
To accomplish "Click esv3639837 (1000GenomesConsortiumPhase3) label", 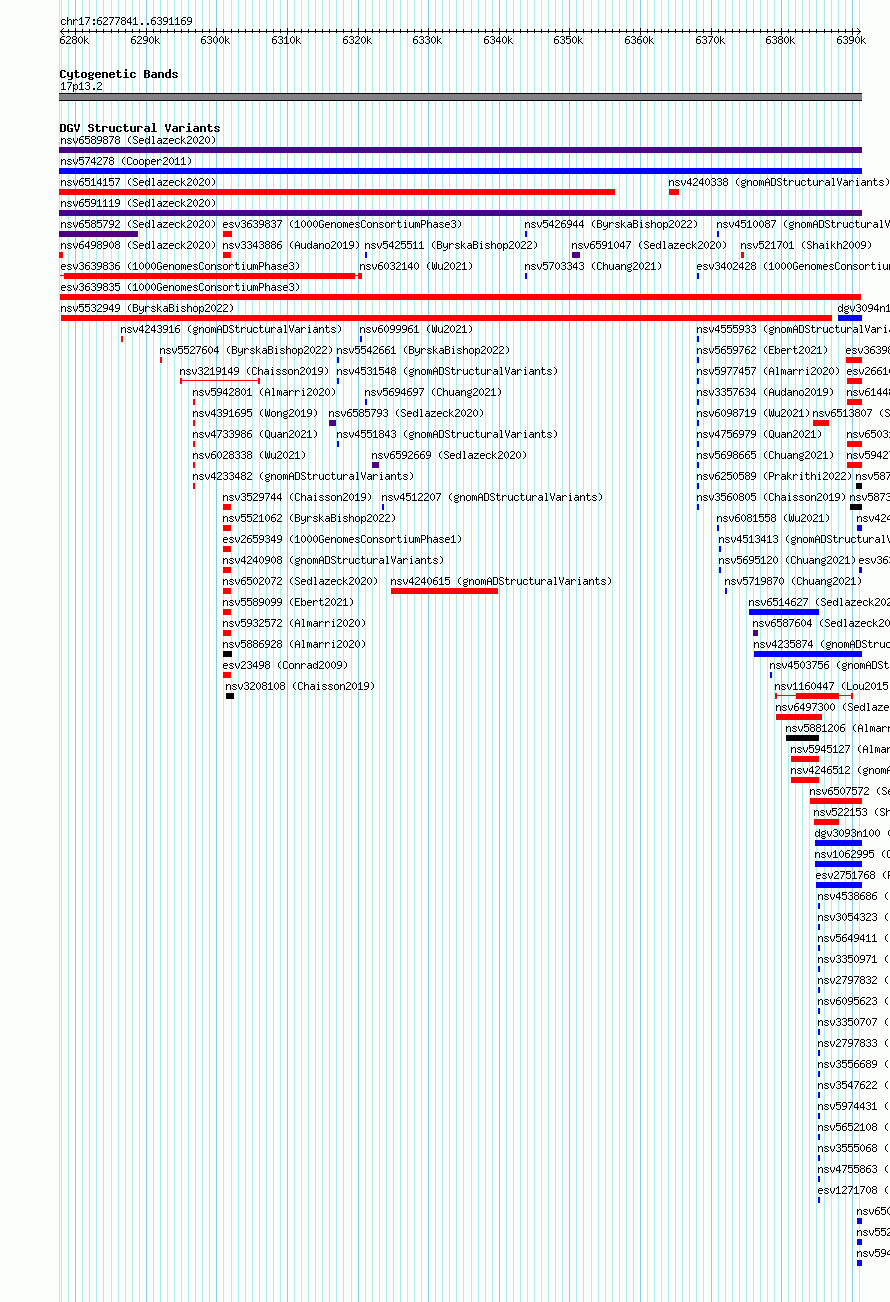I will click(342, 224).
